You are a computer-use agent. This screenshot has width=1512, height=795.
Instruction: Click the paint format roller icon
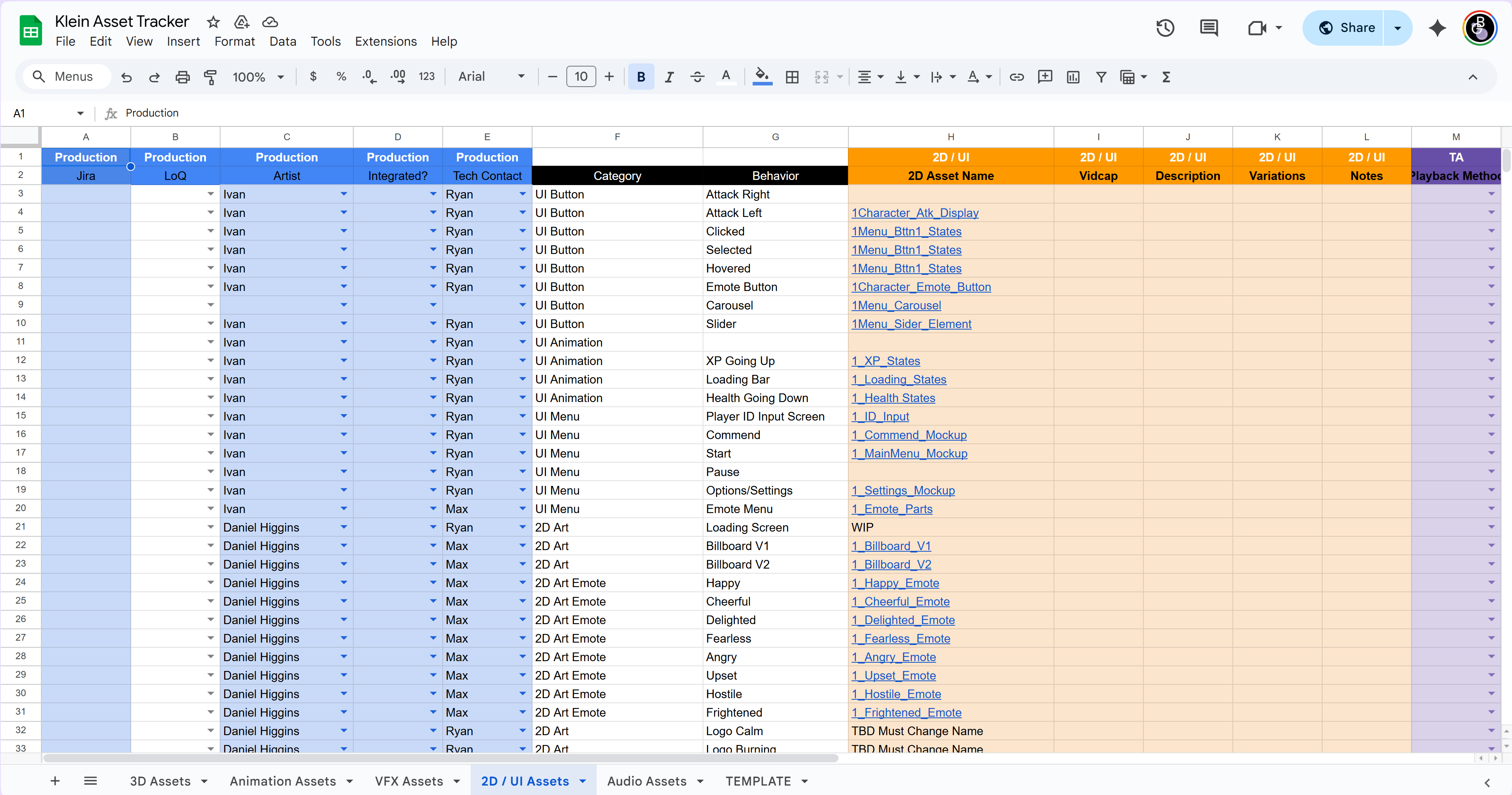[210, 77]
